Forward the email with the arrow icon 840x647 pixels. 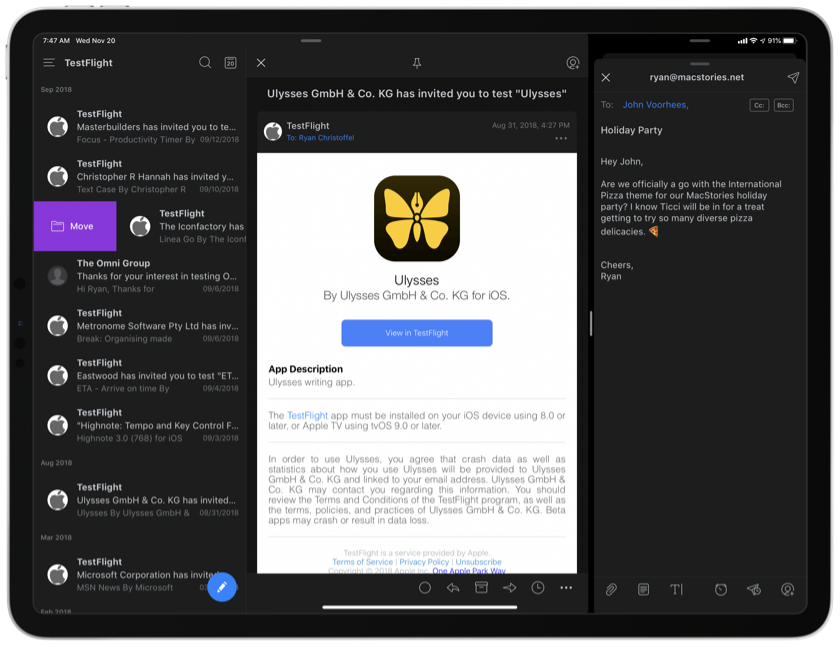coord(509,588)
